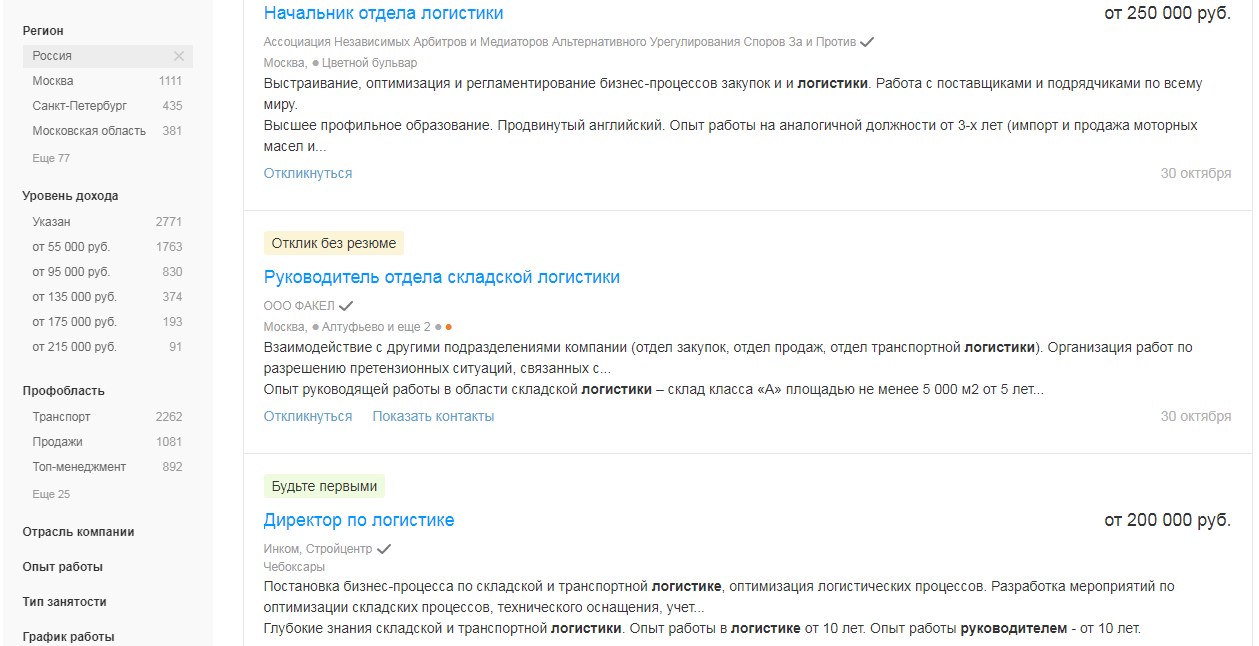Image resolution: width=1259 pixels, height=646 pixels.
Task: Click the verified checkmark beside Инком, Стройцентр
Action: 384,549
